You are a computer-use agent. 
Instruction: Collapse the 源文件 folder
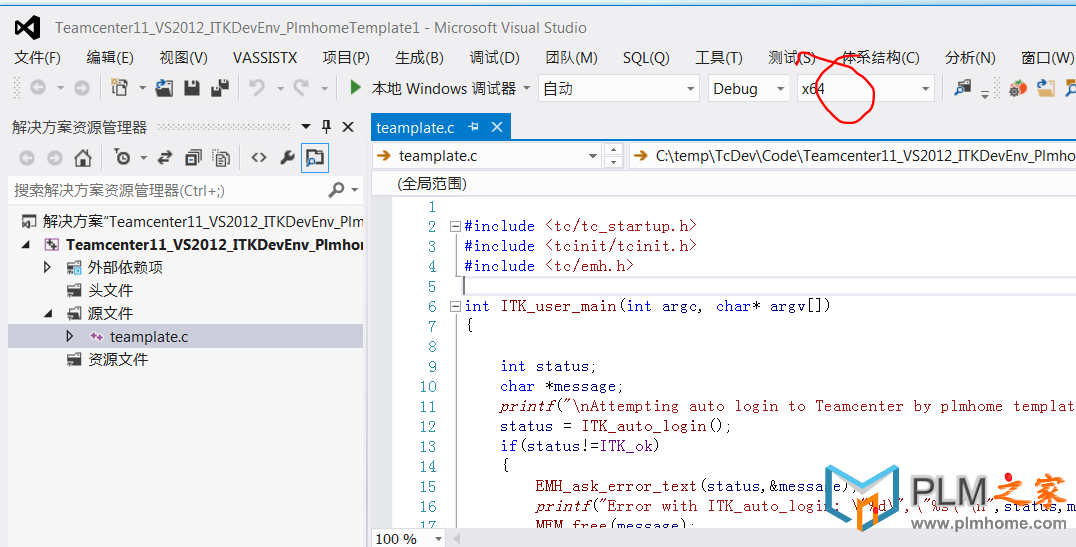coord(48,314)
